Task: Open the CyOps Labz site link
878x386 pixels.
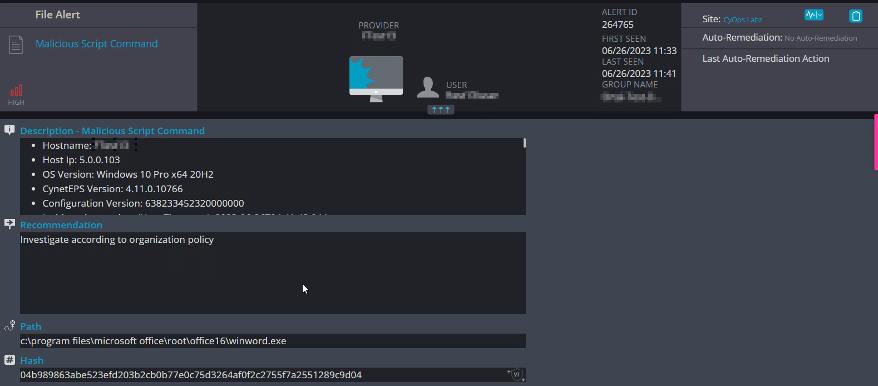Action: click(742, 20)
